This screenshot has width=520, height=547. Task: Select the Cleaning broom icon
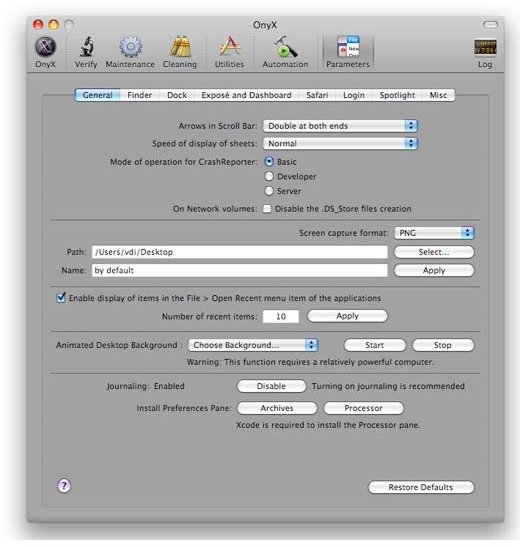point(180,47)
